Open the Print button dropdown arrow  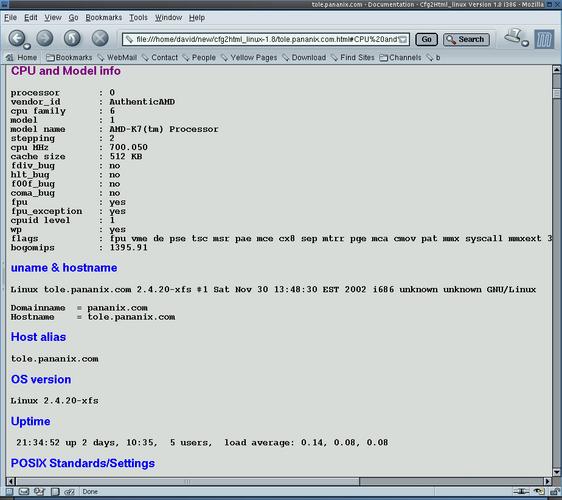[x=525, y=43]
